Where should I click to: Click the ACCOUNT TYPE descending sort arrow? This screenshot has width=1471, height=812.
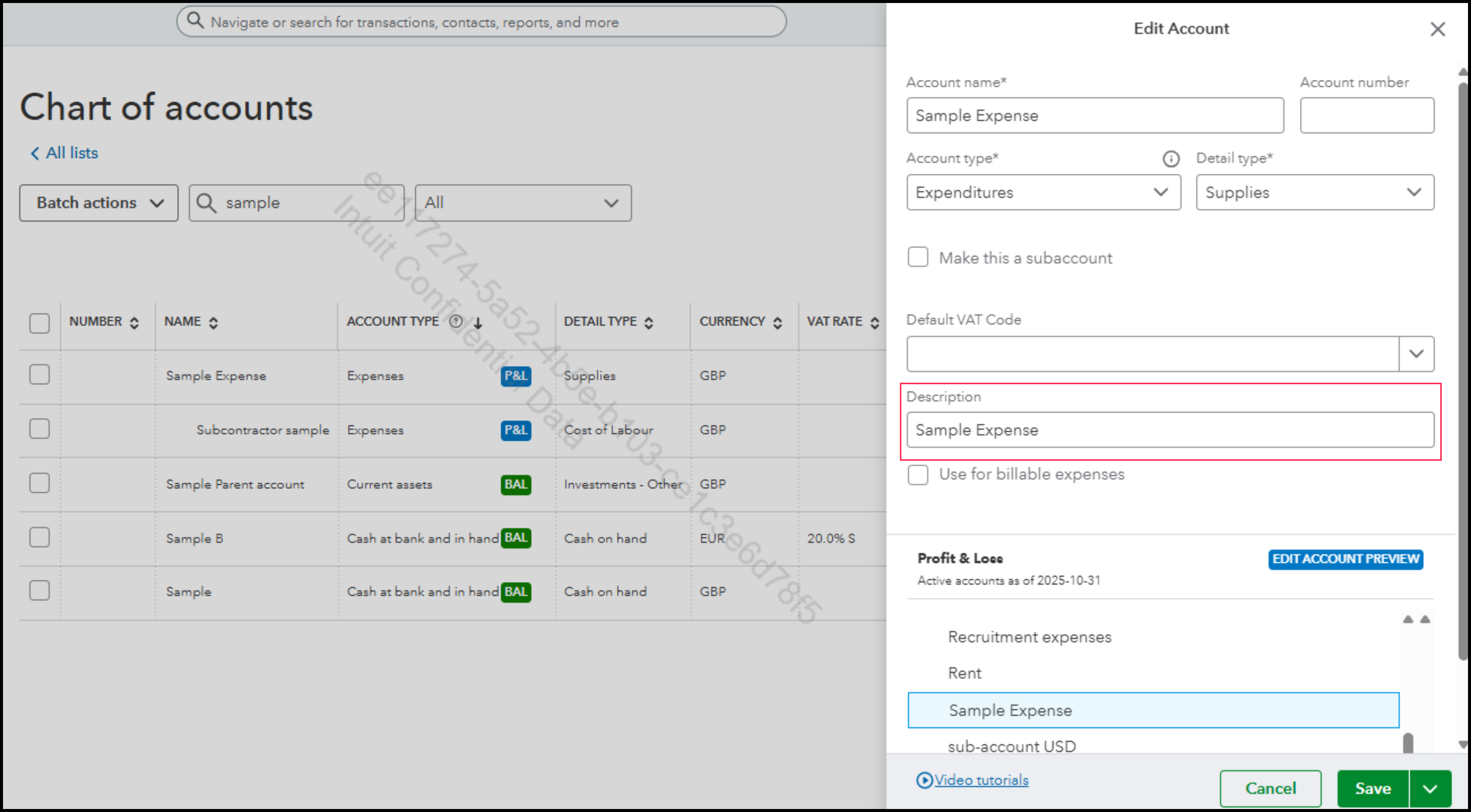click(x=478, y=323)
